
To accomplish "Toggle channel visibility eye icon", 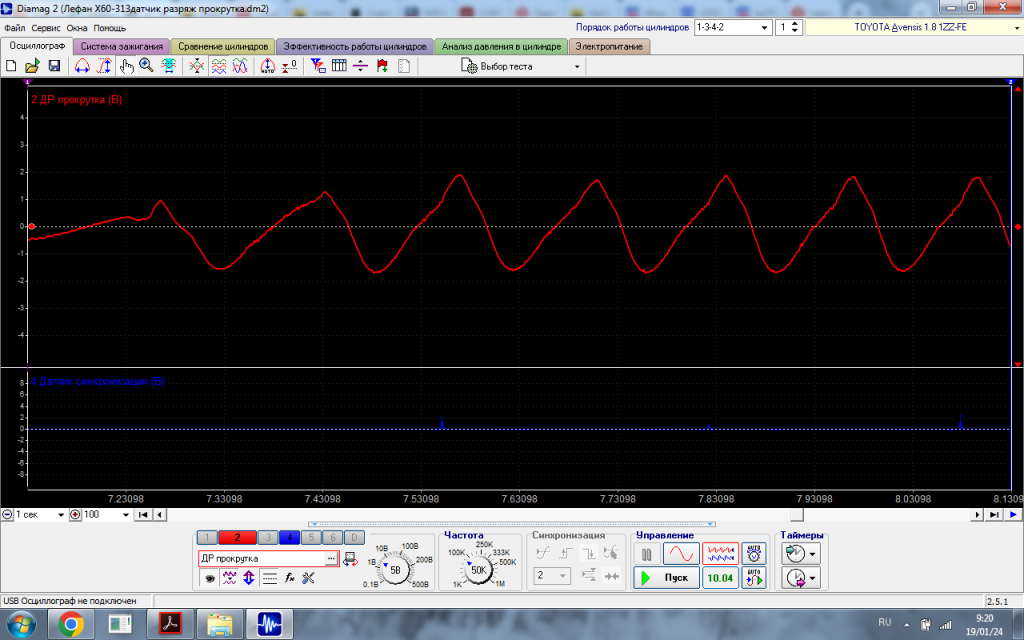I will click(x=209, y=578).
